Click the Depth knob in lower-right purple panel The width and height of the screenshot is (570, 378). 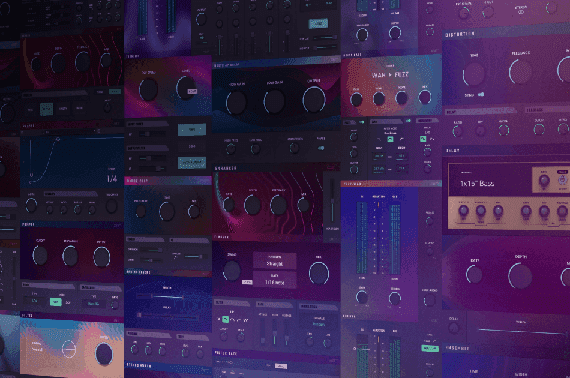tap(520, 276)
